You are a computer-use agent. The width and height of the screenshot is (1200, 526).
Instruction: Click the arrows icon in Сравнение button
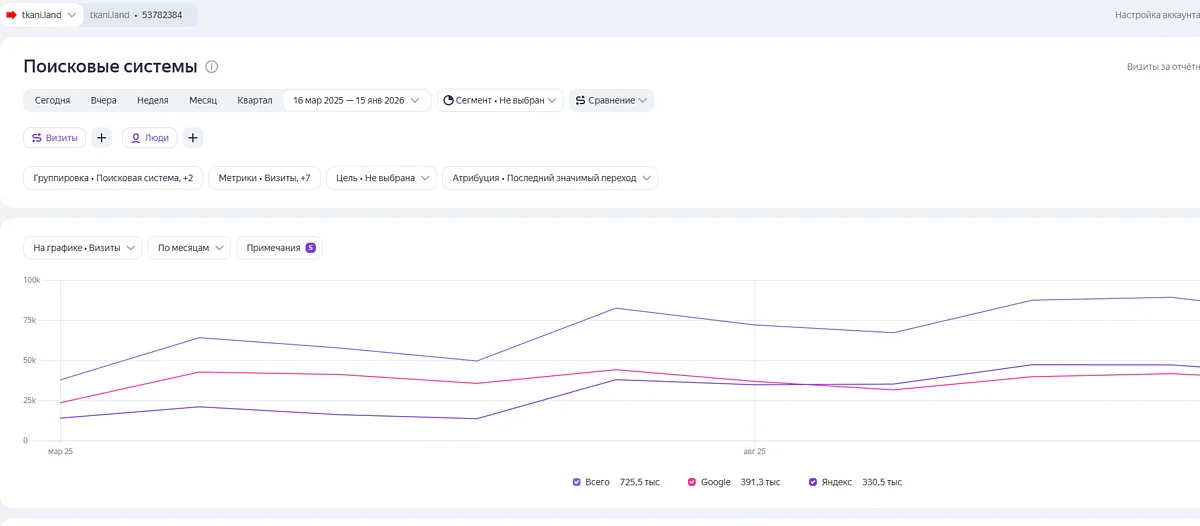click(x=580, y=100)
